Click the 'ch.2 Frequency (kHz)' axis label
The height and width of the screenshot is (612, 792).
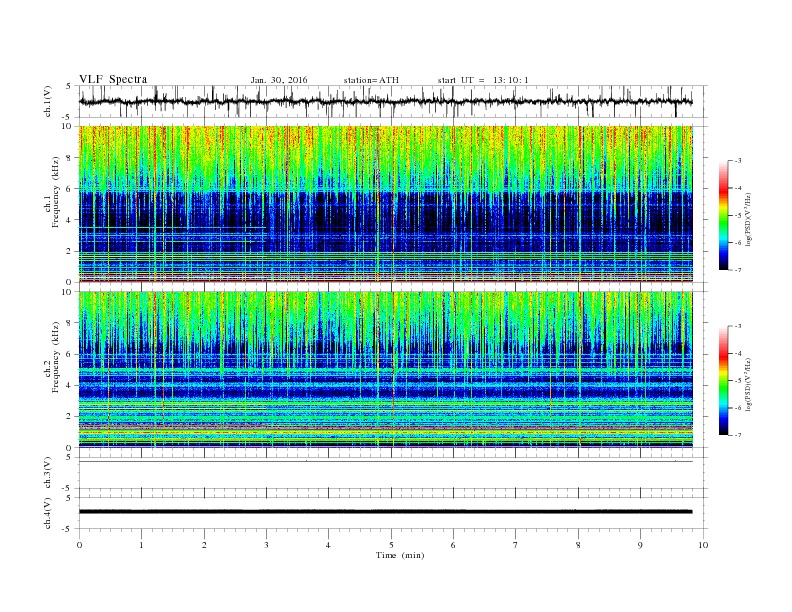pos(52,357)
